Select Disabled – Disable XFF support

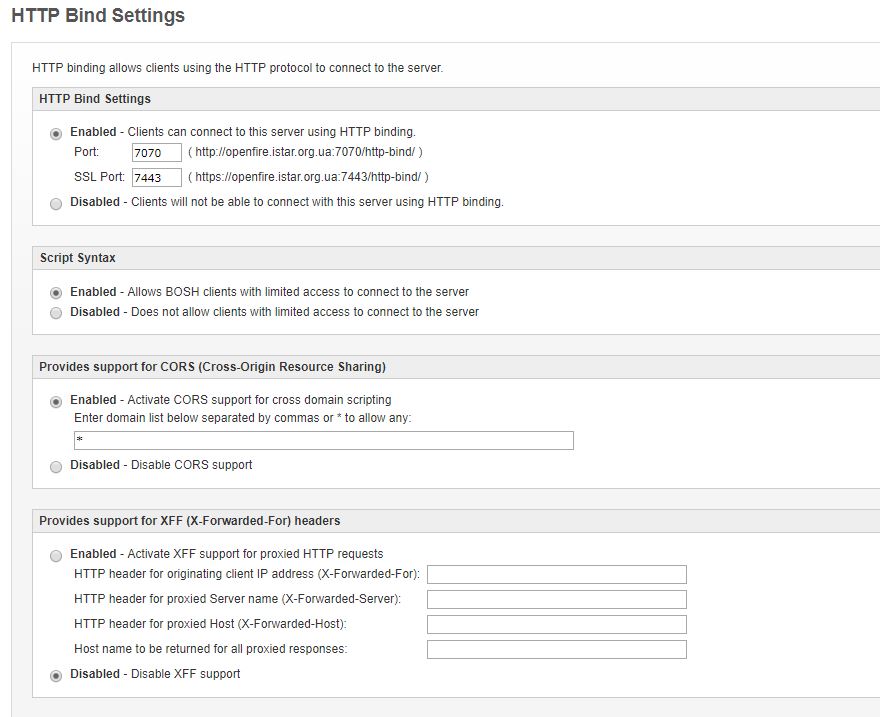tap(56, 675)
